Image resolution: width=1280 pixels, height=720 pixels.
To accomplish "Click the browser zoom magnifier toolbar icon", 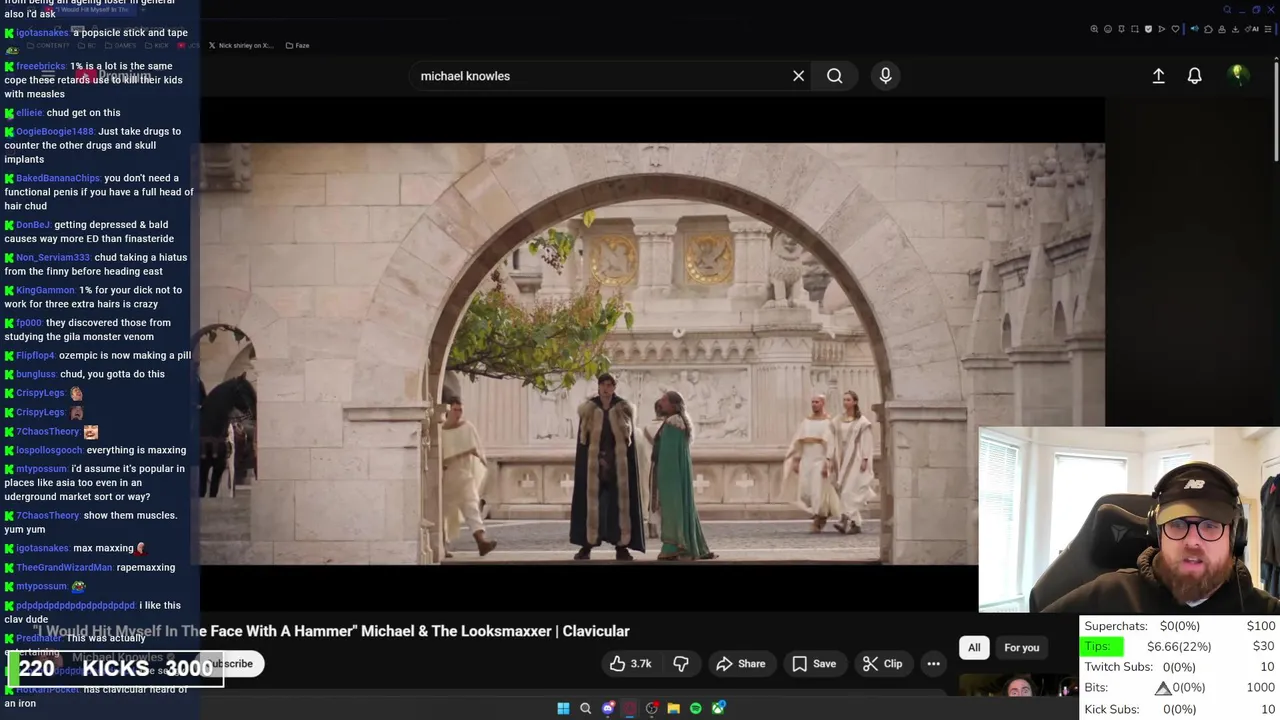I will (1094, 29).
